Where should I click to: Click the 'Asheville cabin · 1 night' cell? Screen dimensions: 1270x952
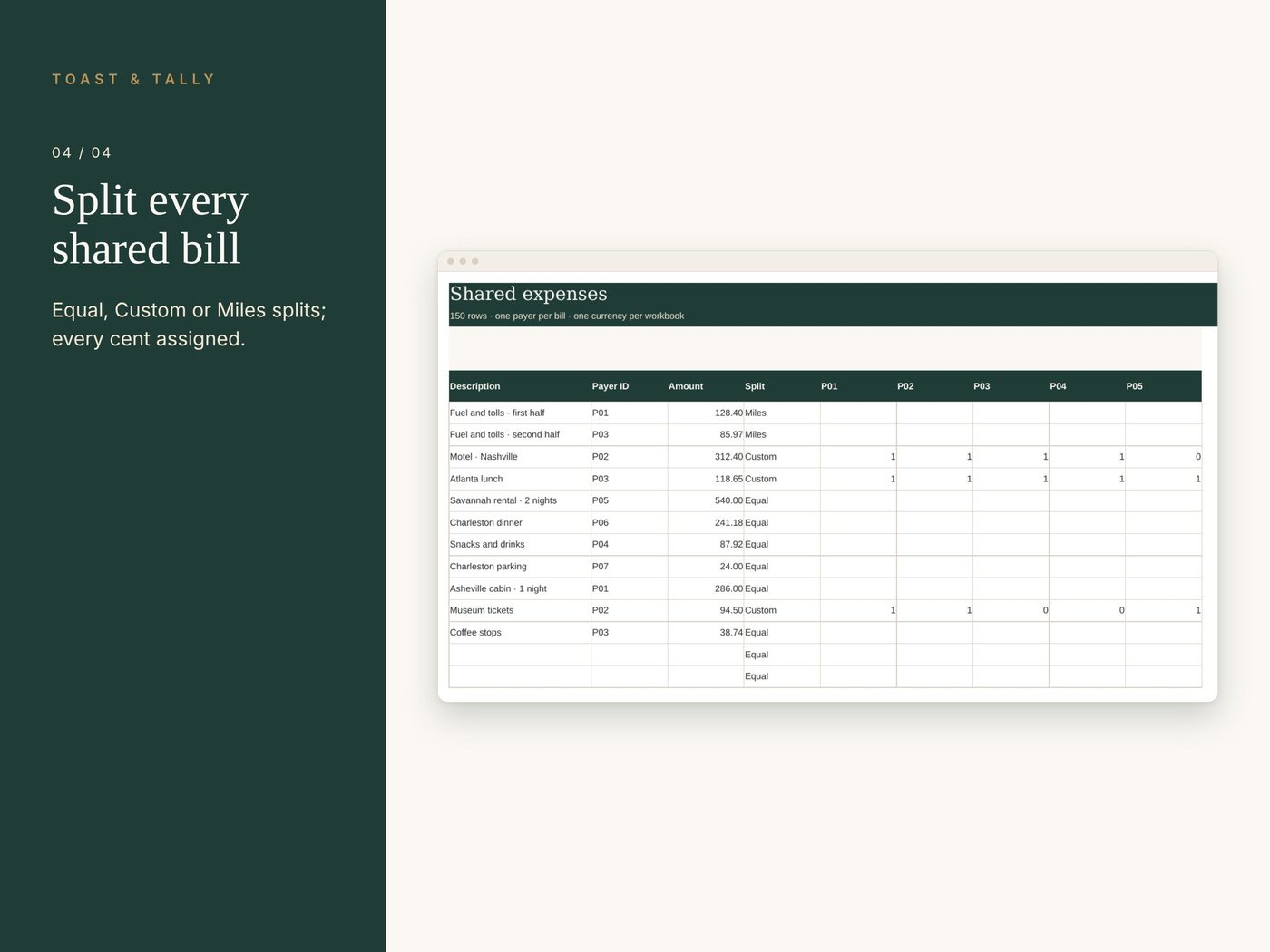click(x=520, y=588)
